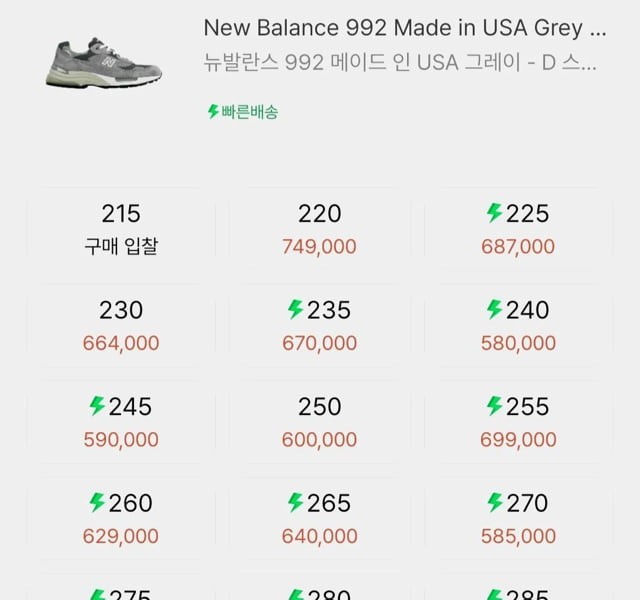Viewport: 640px width, 600px height.
Task: Click the 580,000 price under size 240
Action: click(518, 343)
